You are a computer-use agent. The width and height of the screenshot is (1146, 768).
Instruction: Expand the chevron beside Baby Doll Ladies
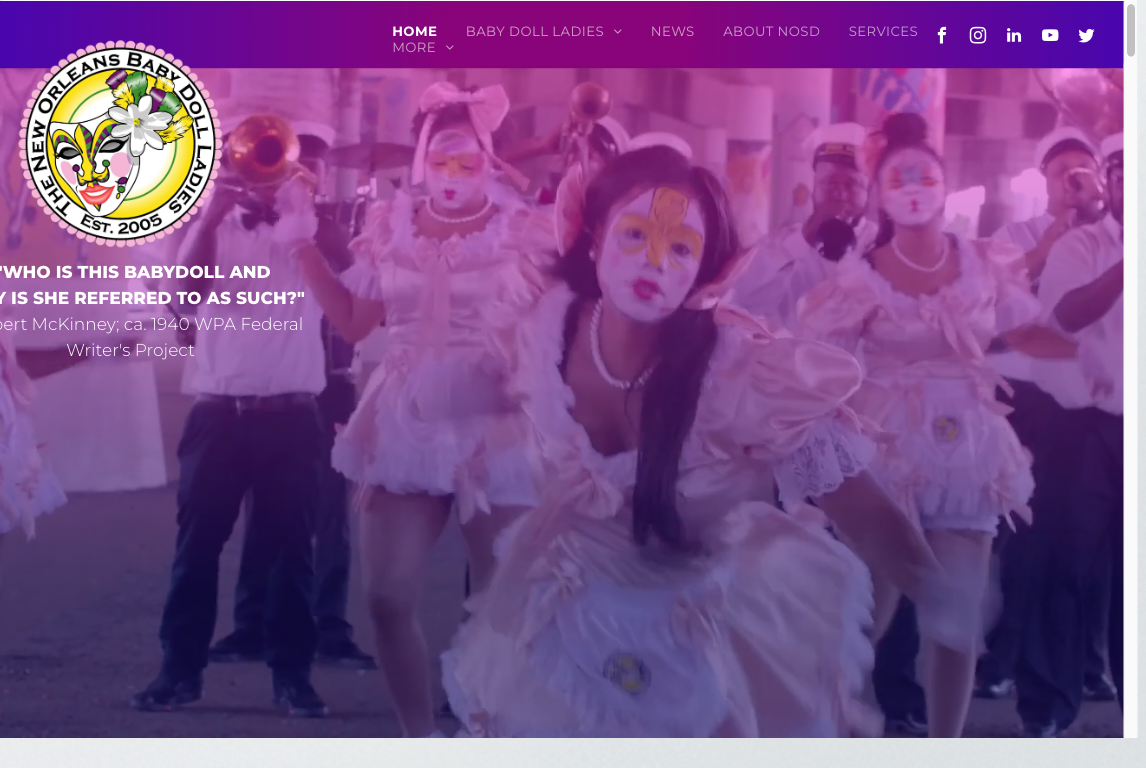pos(618,32)
